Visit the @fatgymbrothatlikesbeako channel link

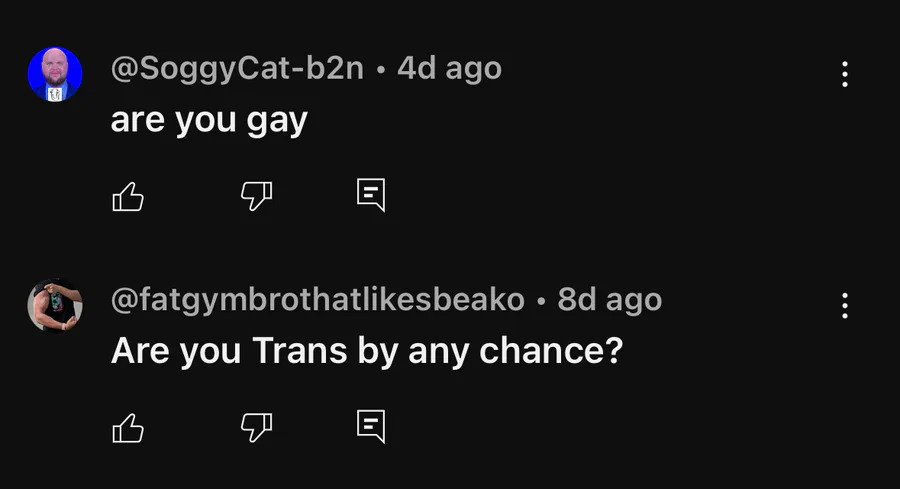tap(317, 300)
